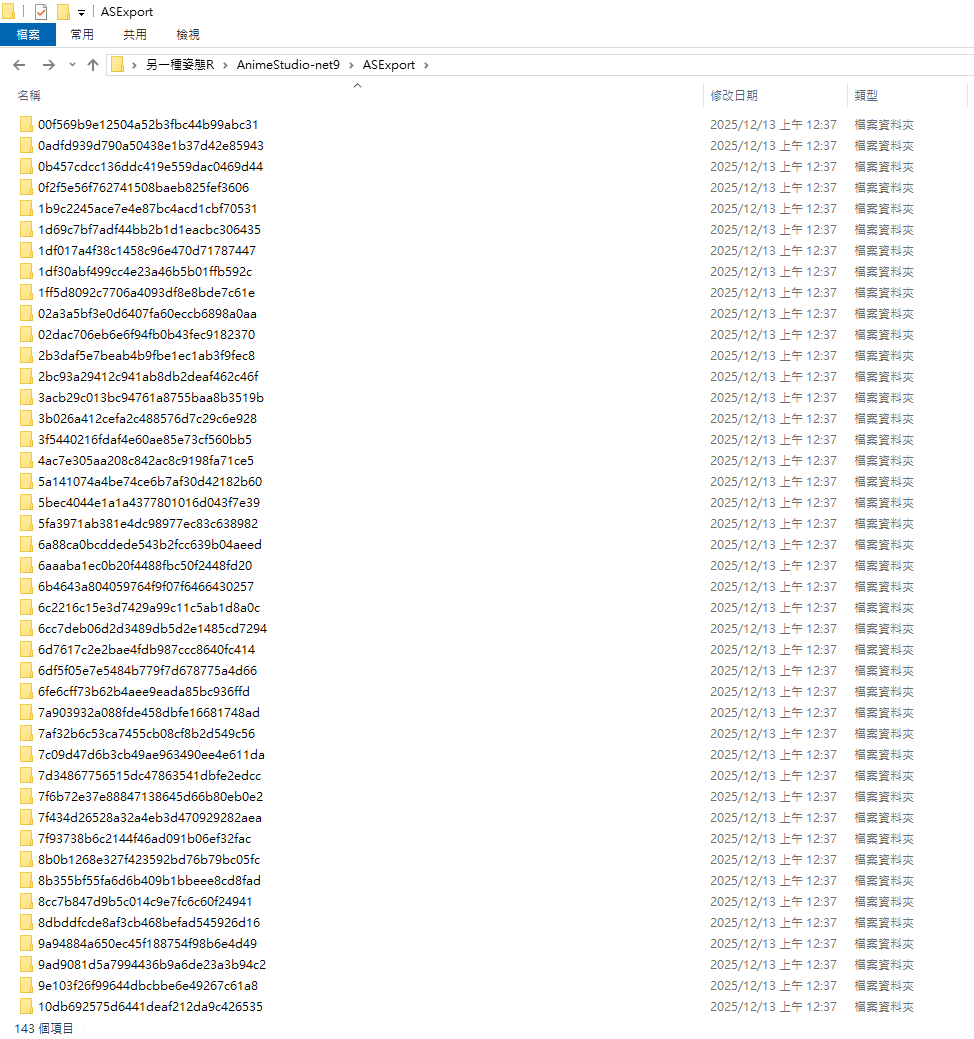Viewport: 974px width, 1039px height.
Task: Click the Back navigation arrow
Action: [x=19, y=65]
